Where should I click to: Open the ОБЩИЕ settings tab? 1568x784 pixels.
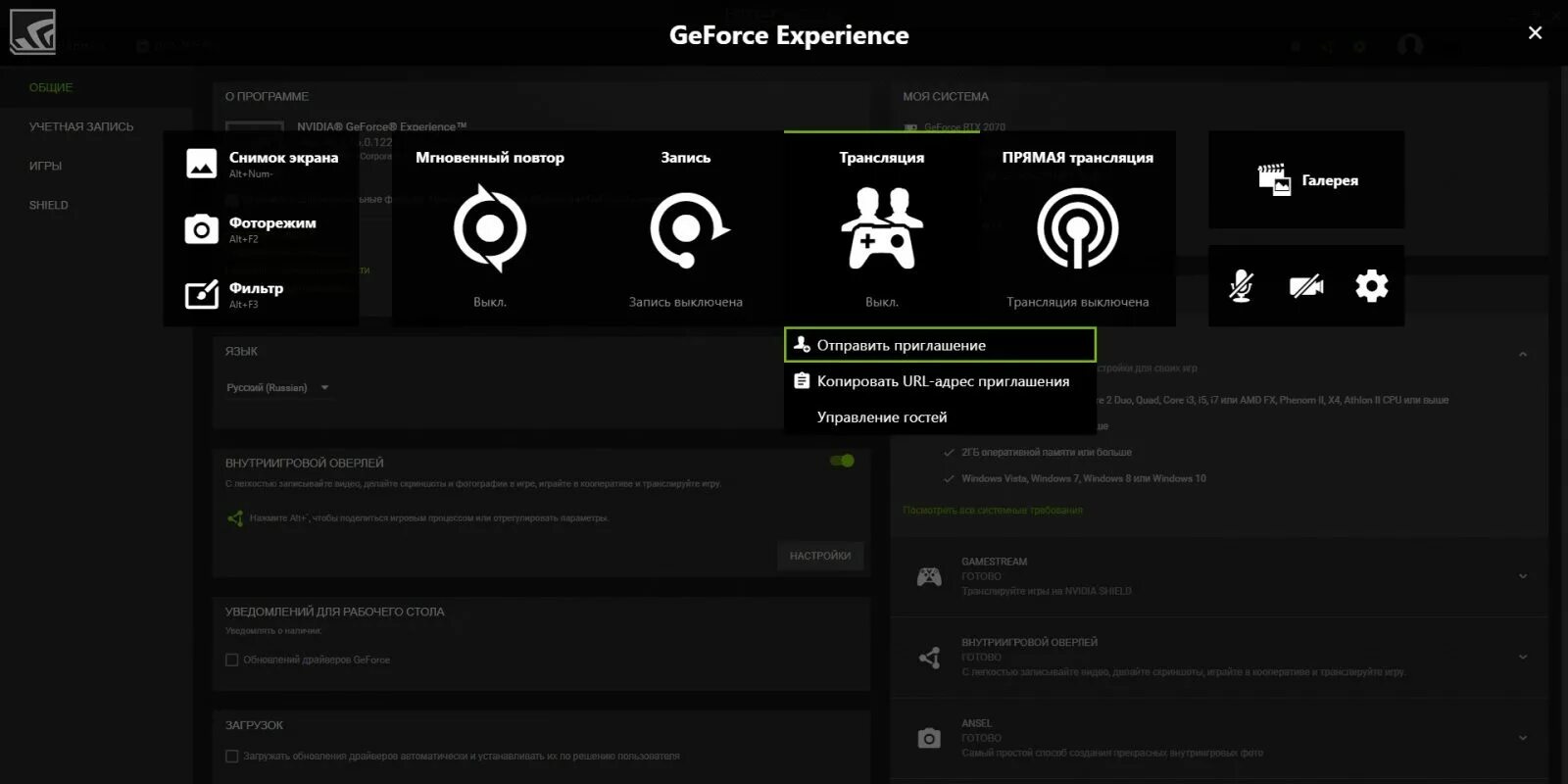51,87
